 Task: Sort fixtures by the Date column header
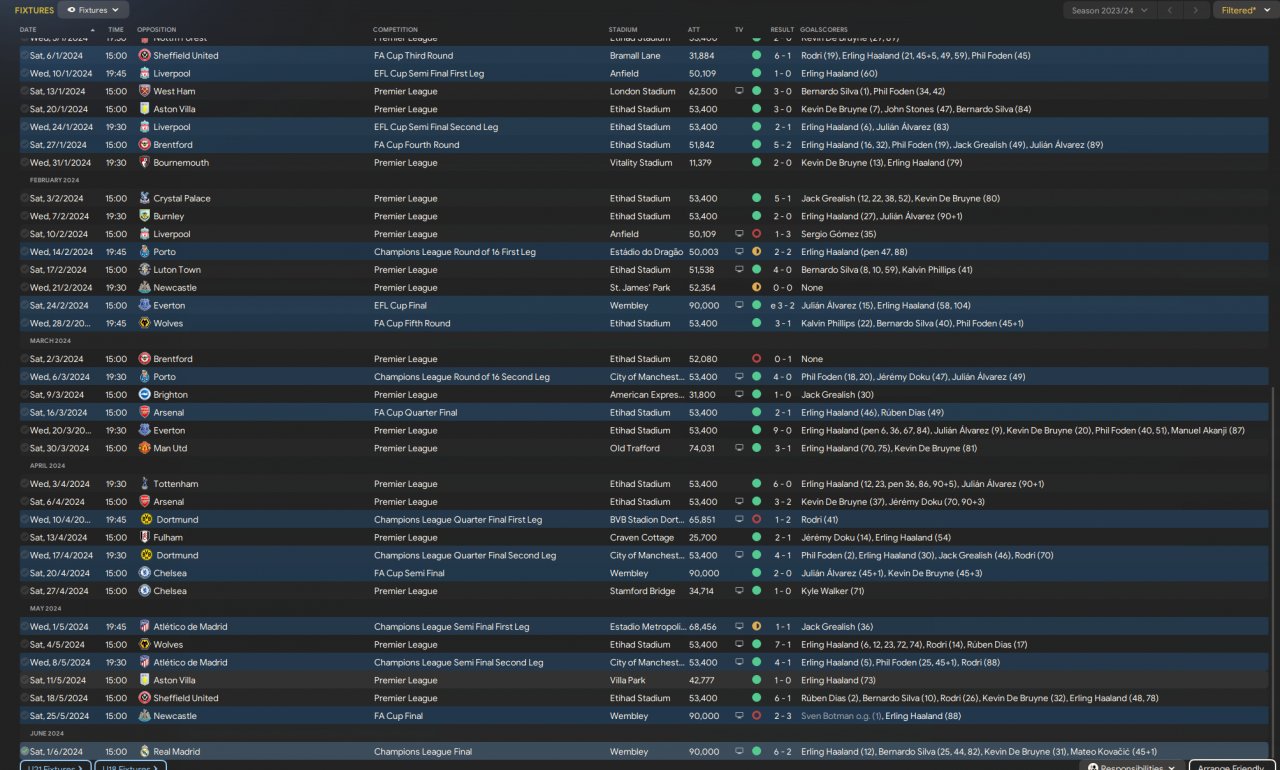(28, 30)
